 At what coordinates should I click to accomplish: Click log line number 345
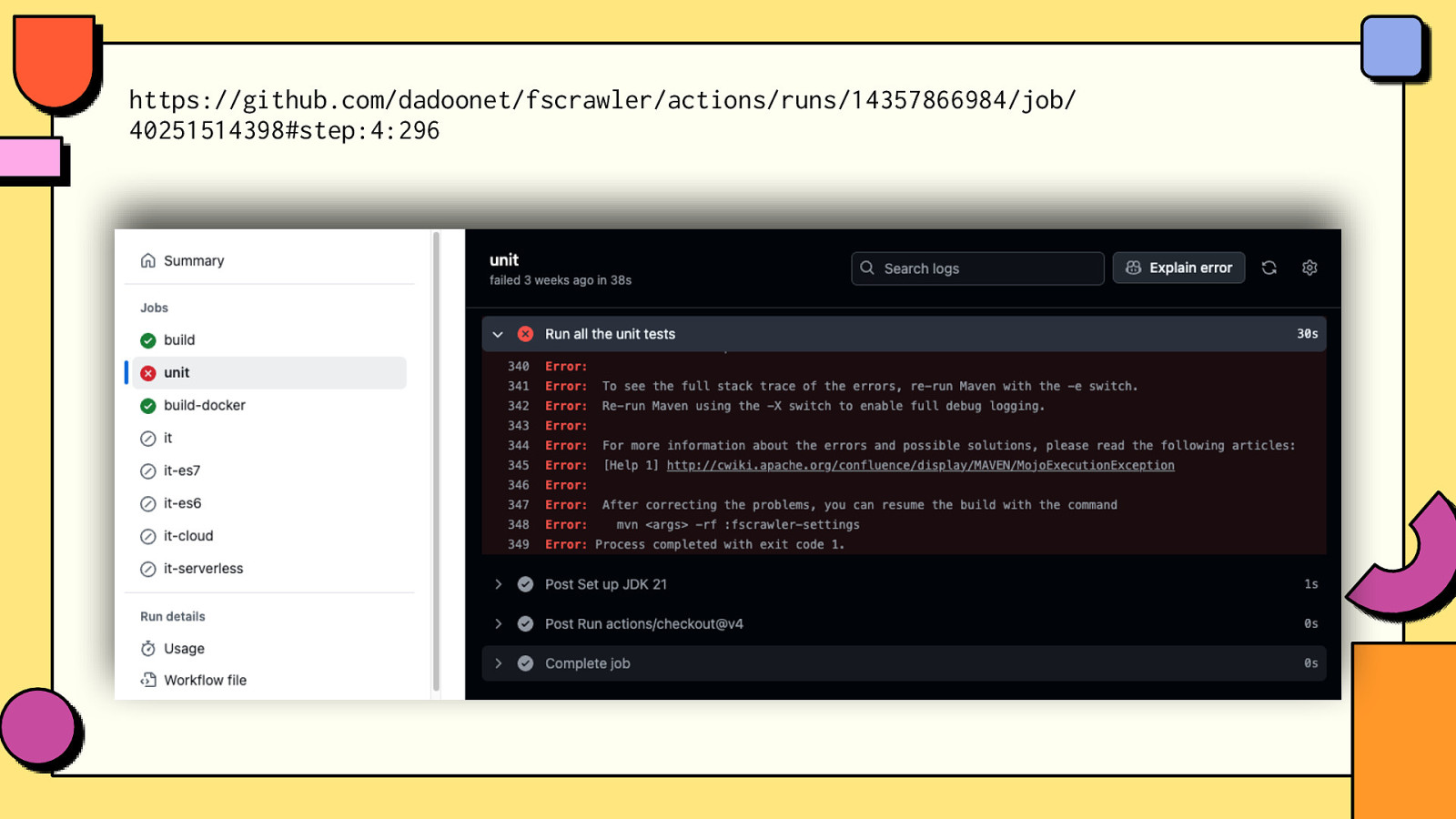519,466
